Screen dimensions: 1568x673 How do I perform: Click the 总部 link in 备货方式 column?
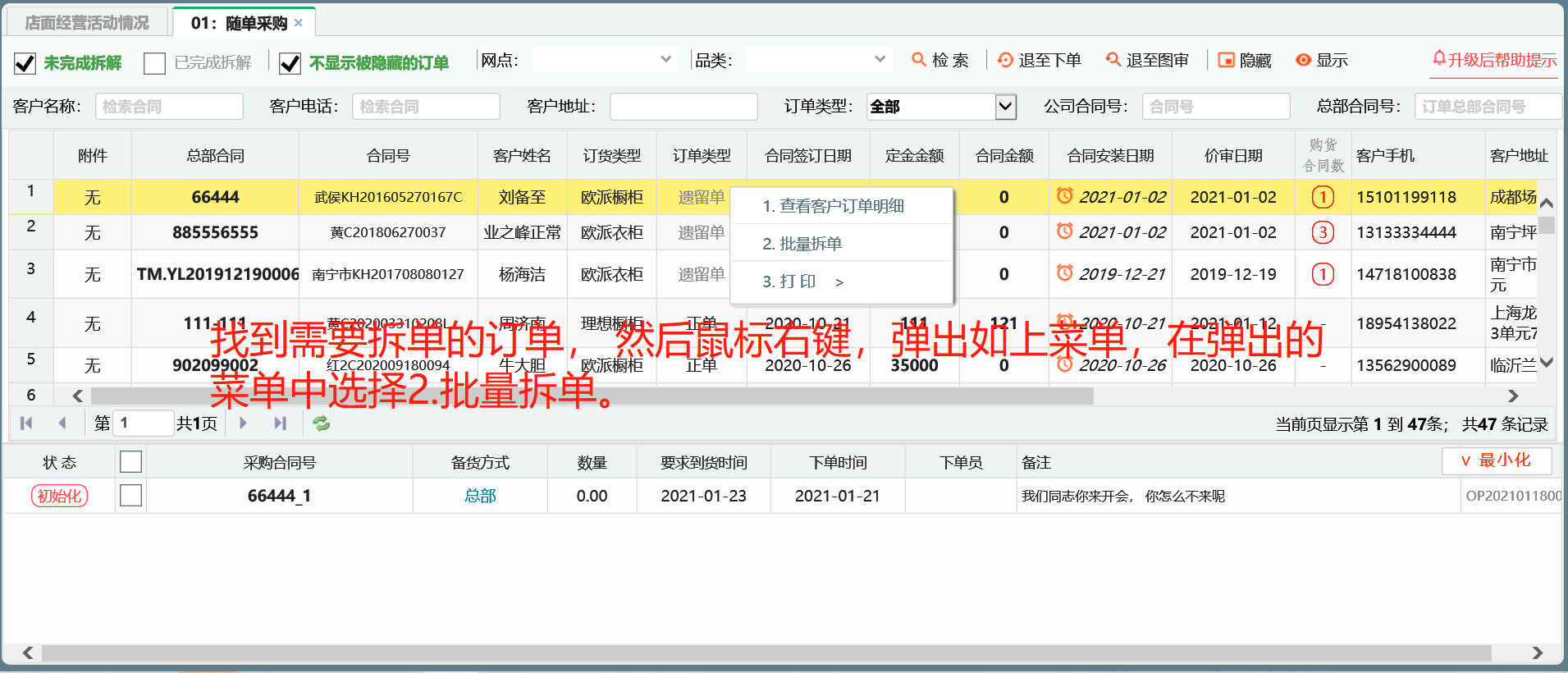[480, 496]
